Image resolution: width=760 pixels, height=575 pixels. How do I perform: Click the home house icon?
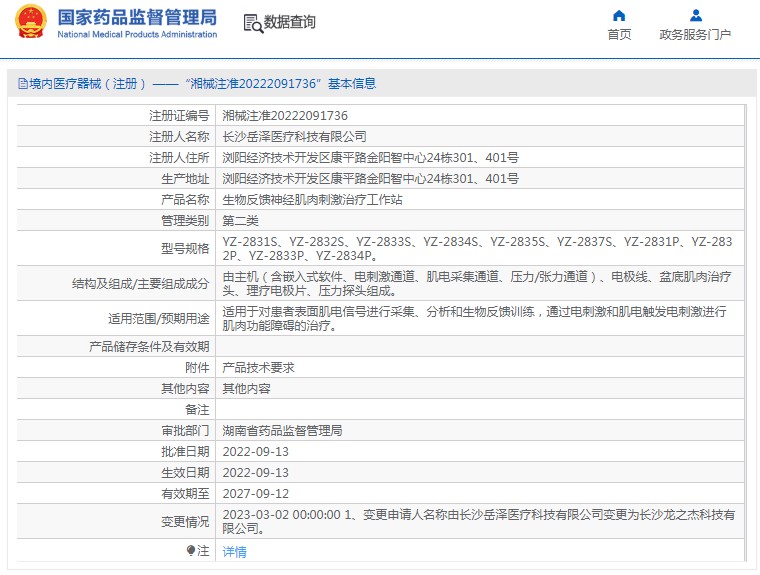click(619, 16)
